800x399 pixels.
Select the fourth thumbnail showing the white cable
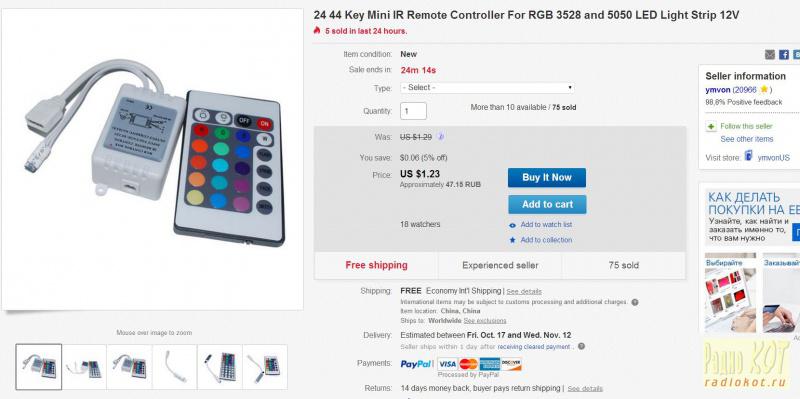click(174, 367)
